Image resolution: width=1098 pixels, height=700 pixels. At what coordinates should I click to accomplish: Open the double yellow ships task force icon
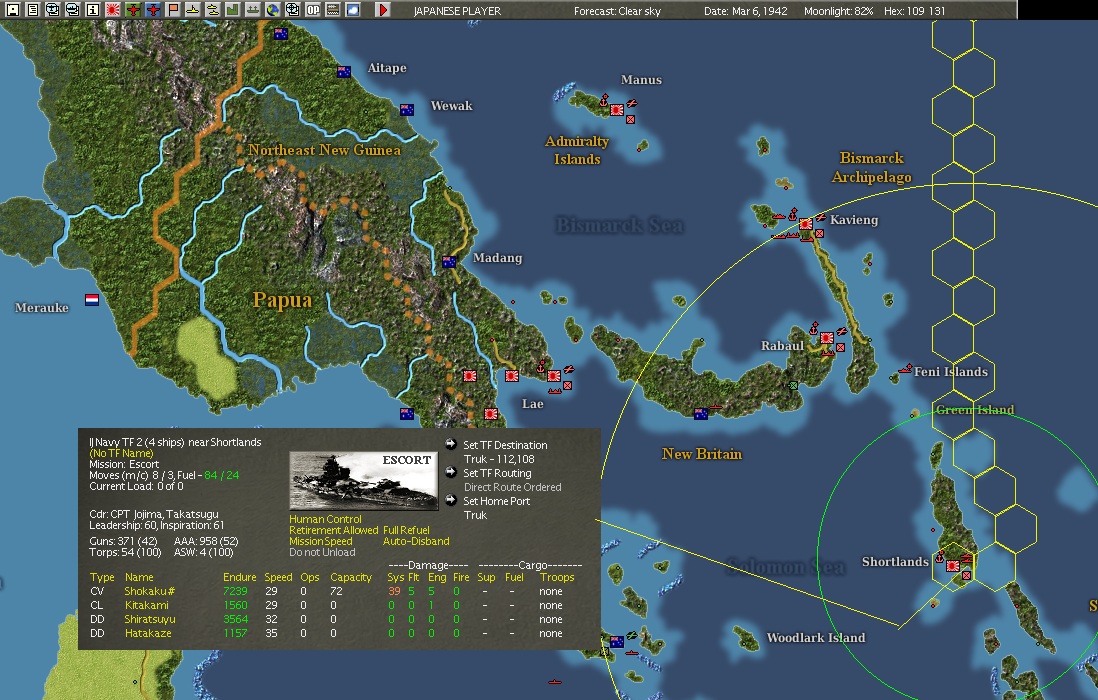(x=213, y=10)
